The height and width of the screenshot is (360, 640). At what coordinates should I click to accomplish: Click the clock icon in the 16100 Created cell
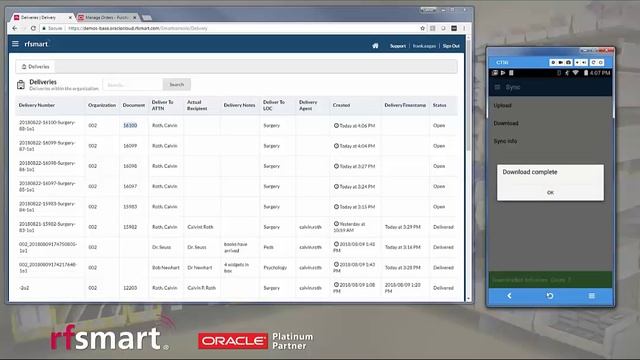tap(336, 125)
